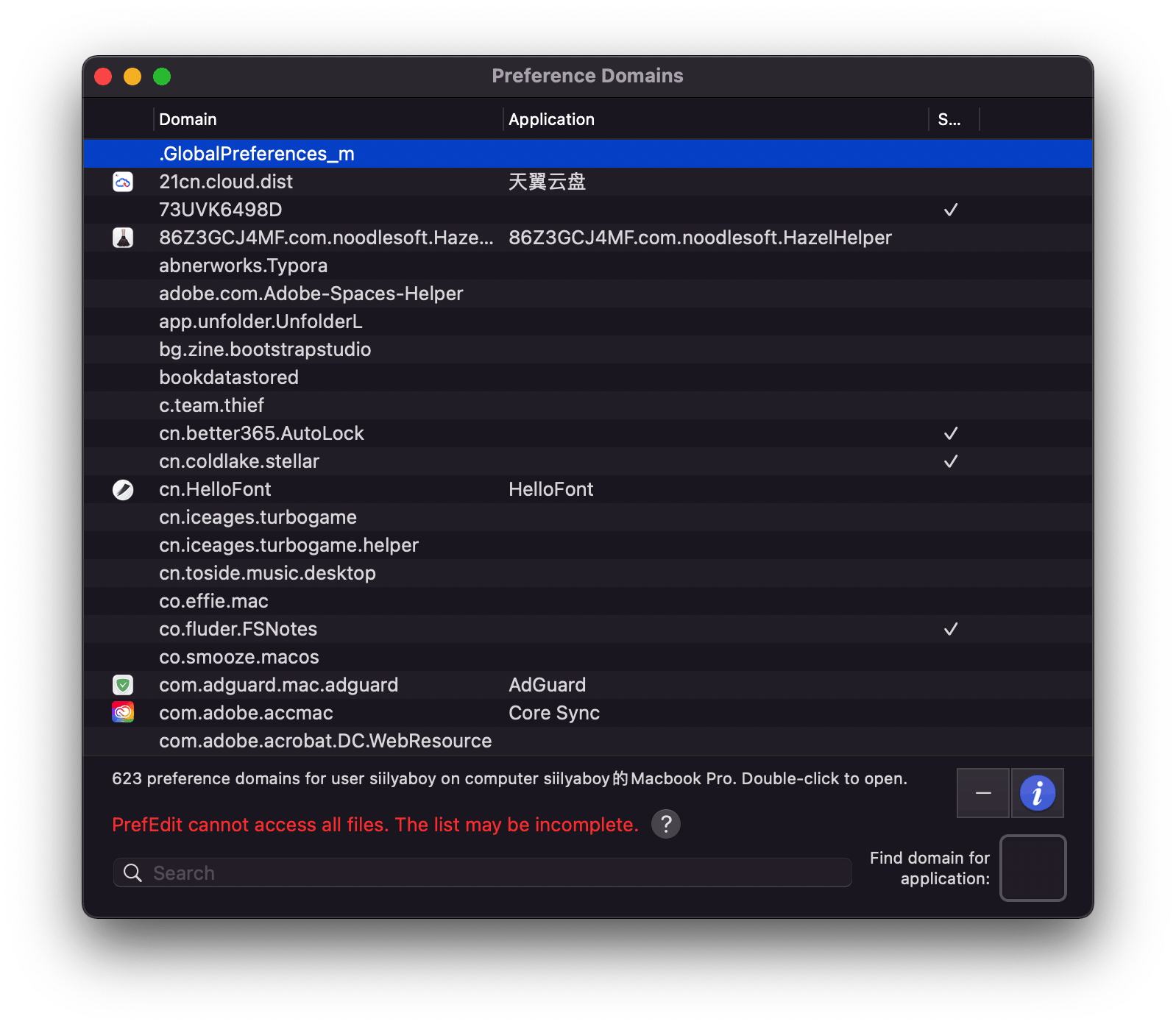Click the Core Sync application name
Image resolution: width=1176 pixels, height=1027 pixels.
pos(554,713)
